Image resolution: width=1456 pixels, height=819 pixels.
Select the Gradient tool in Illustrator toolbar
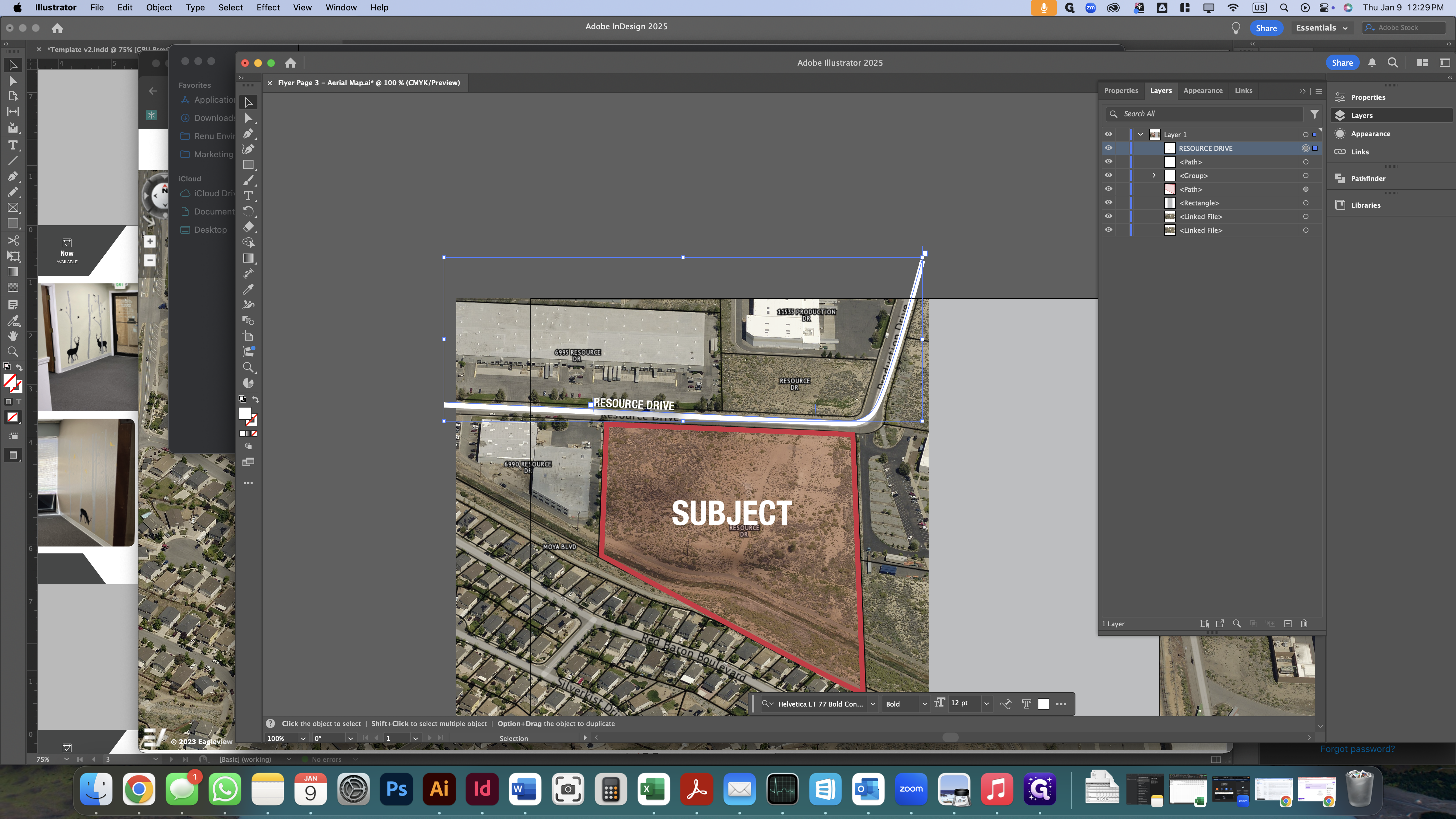point(248,258)
